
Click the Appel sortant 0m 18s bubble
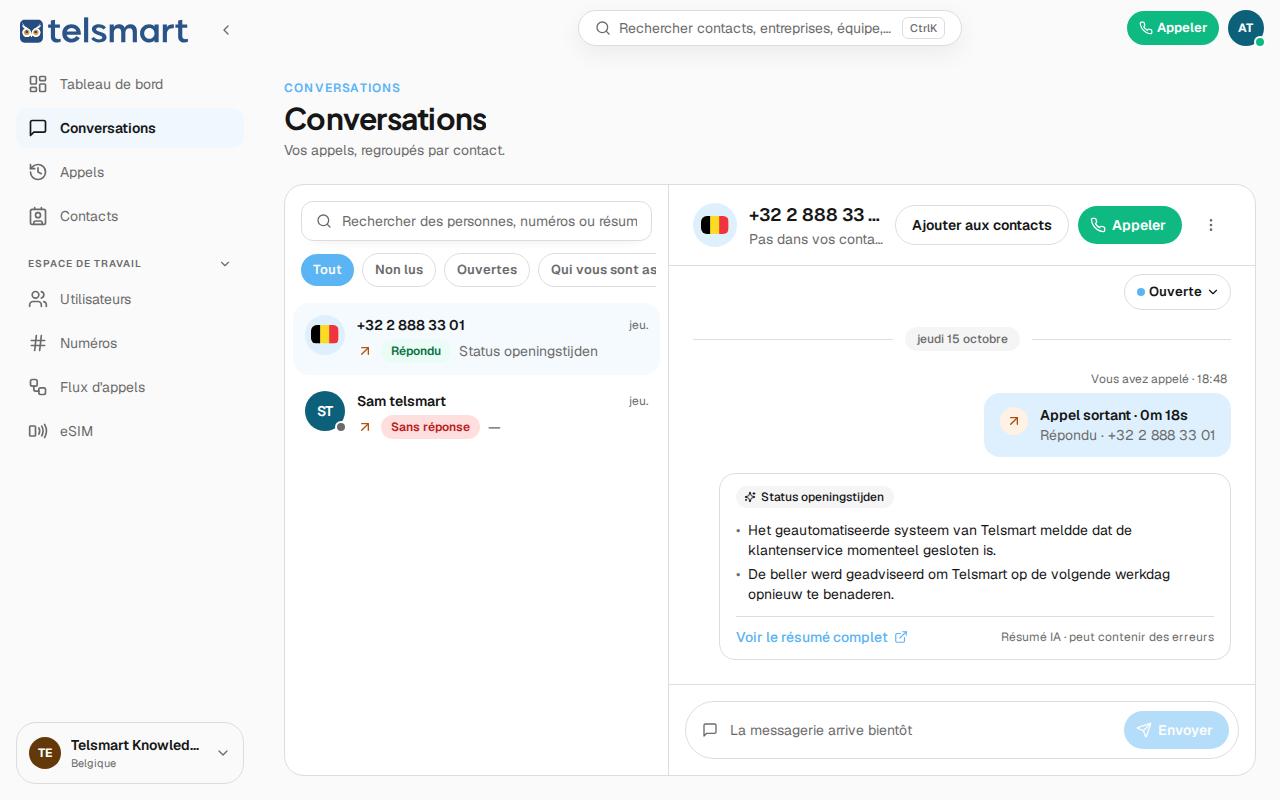click(x=1107, y=425)
